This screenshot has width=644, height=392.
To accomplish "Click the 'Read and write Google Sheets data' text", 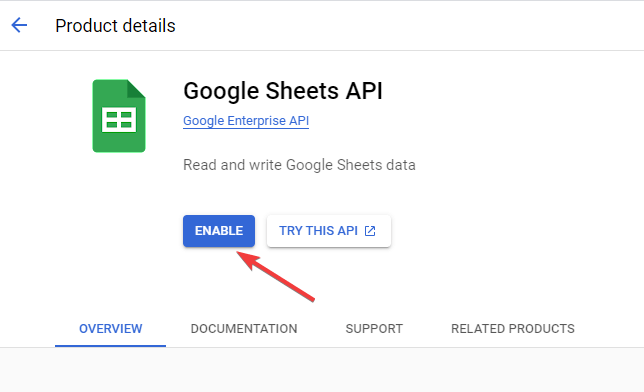I will [x=299, y=165].
